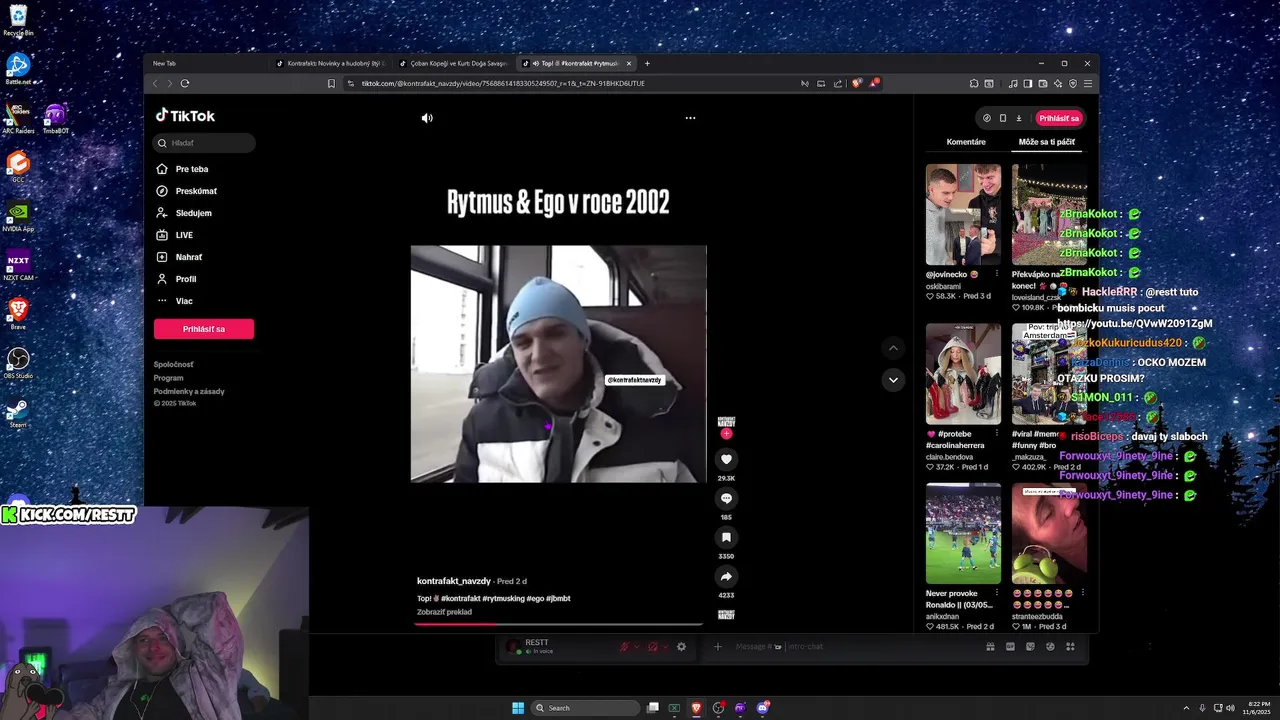The image size is (1280, 720).
Task: Like the video with the heart icon
Action: pos(726,459)
